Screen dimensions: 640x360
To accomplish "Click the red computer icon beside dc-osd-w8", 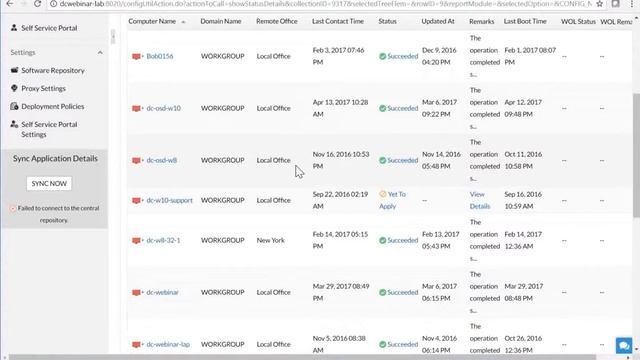I will click(136, 160).
